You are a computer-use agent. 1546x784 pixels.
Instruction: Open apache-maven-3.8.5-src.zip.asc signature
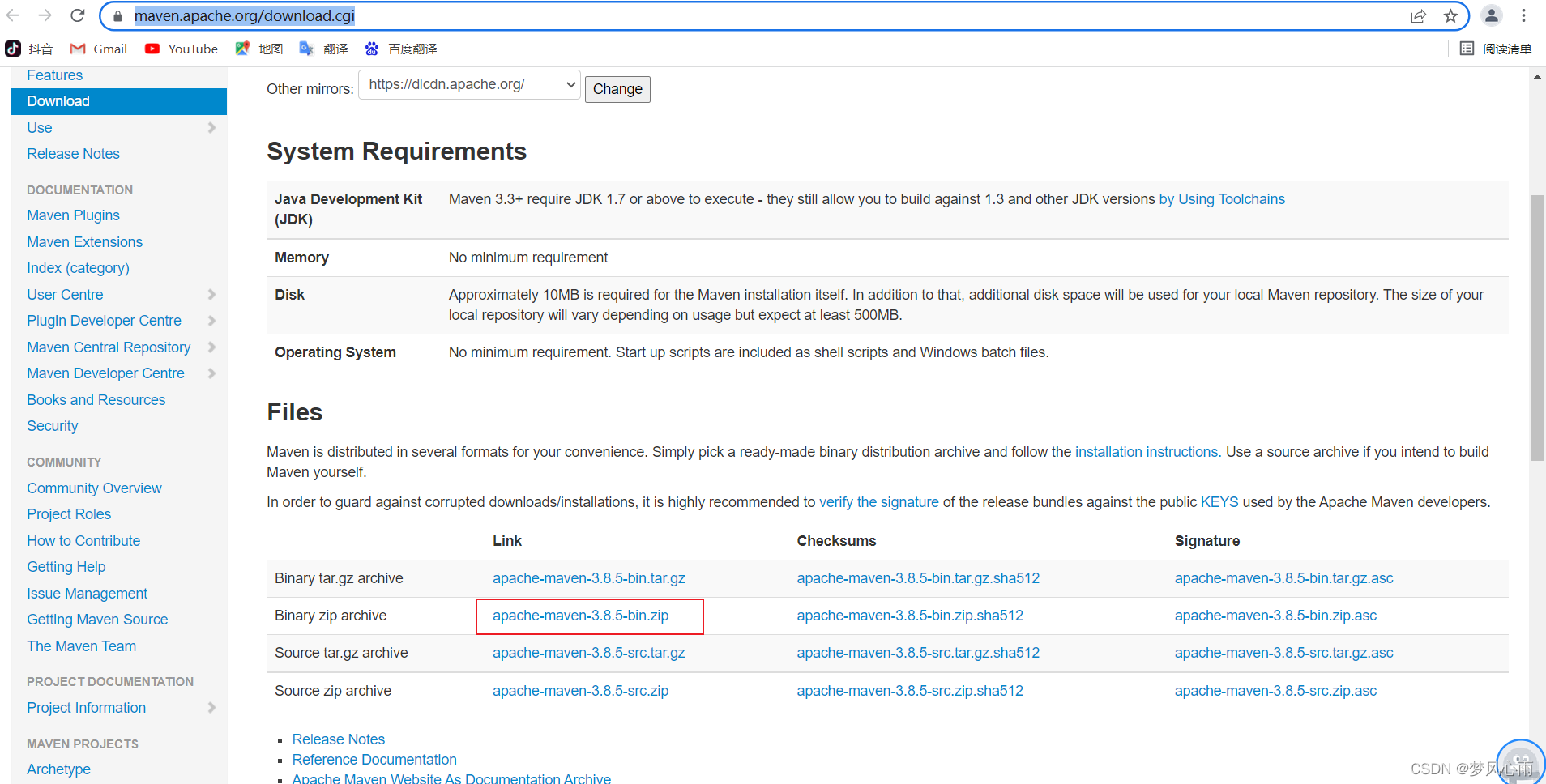(1276, 691)
